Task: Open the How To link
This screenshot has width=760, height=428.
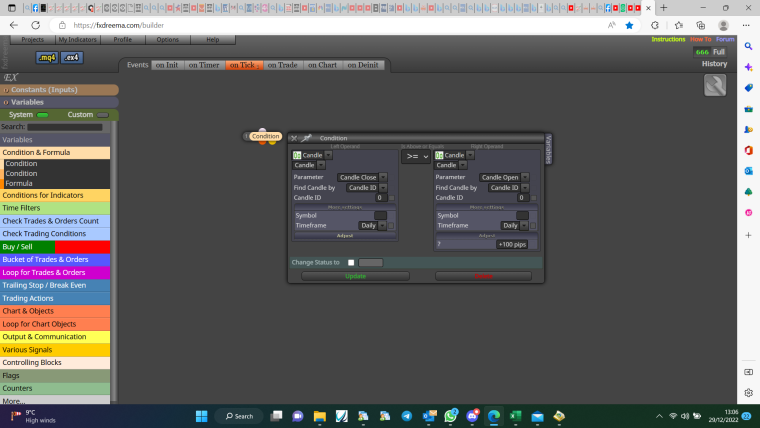Action: pyautogui.click(x=700, y=39)
